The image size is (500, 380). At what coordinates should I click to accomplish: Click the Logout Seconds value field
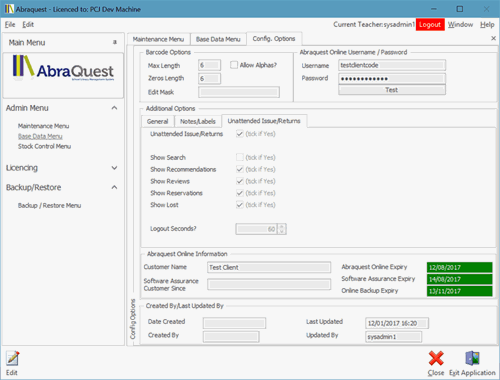257,229
